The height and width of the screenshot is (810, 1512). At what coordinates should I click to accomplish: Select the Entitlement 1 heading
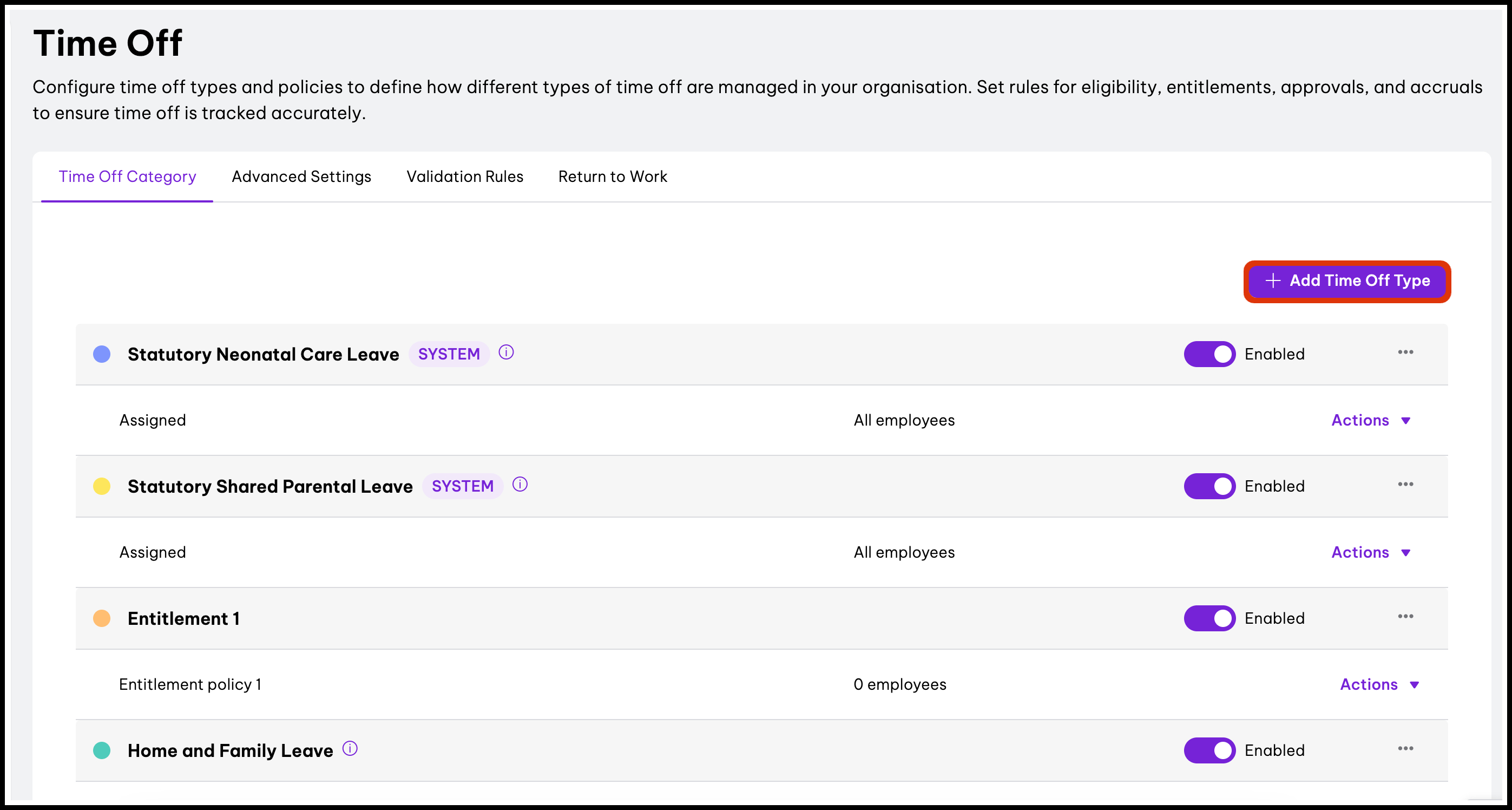tap(183, 618)
